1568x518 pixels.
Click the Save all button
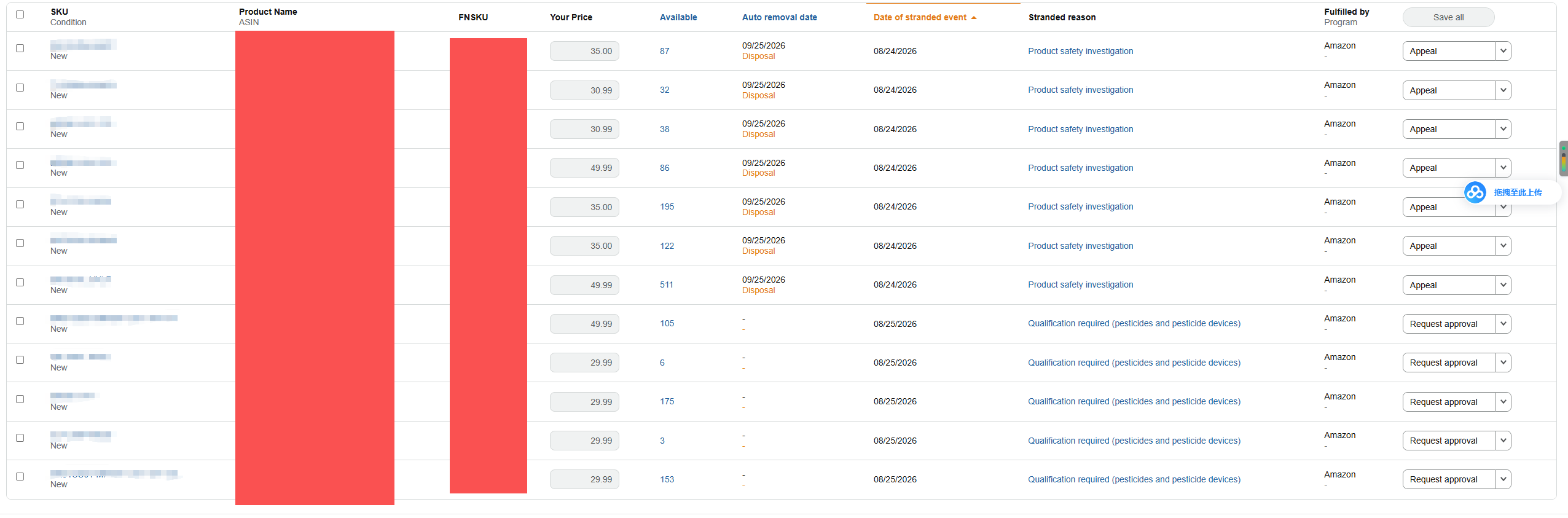click(x=1448, y=17)
